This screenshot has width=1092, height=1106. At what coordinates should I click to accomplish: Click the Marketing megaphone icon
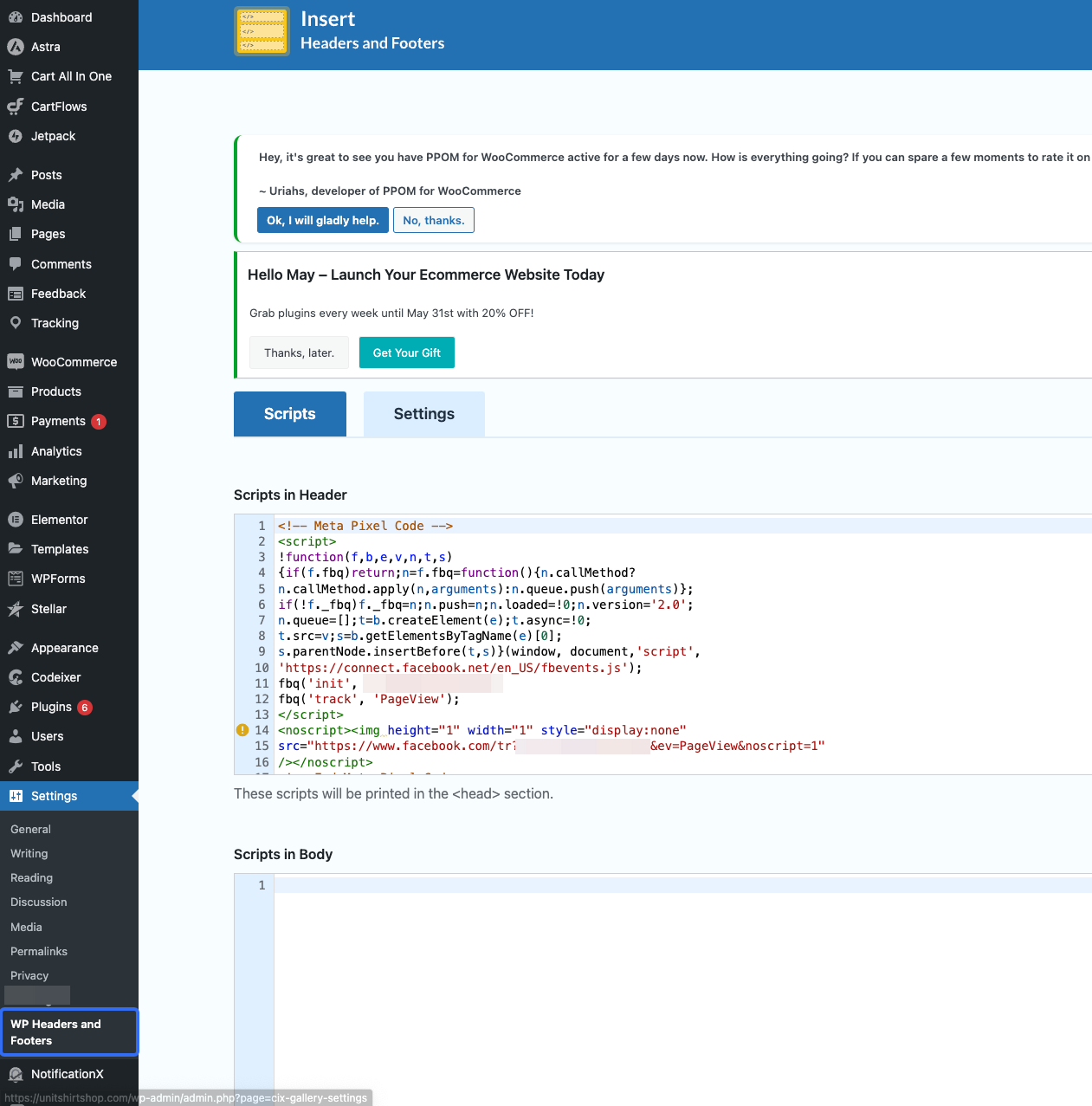[16, 481]
